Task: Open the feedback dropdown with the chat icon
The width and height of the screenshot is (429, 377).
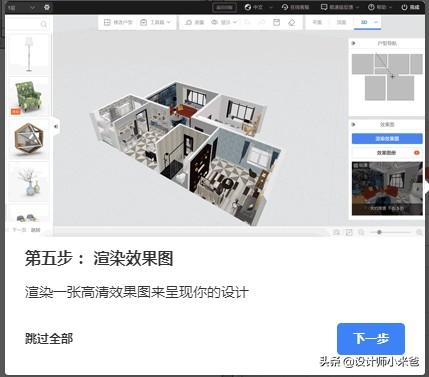Action: pos(340,7)
